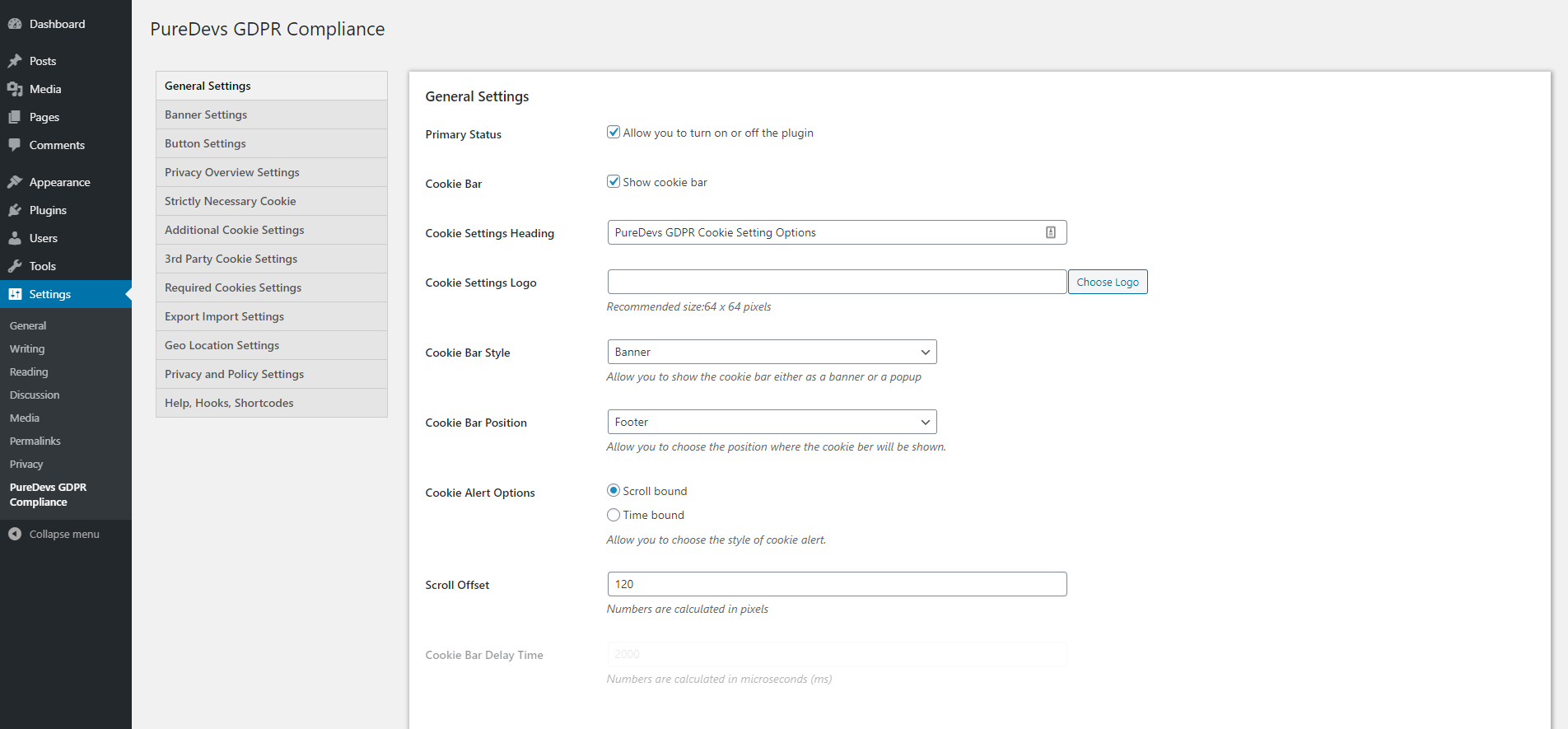The image size is (1568, 729).
Task: Open the Media menu in top sidebar
Action: 66,89
